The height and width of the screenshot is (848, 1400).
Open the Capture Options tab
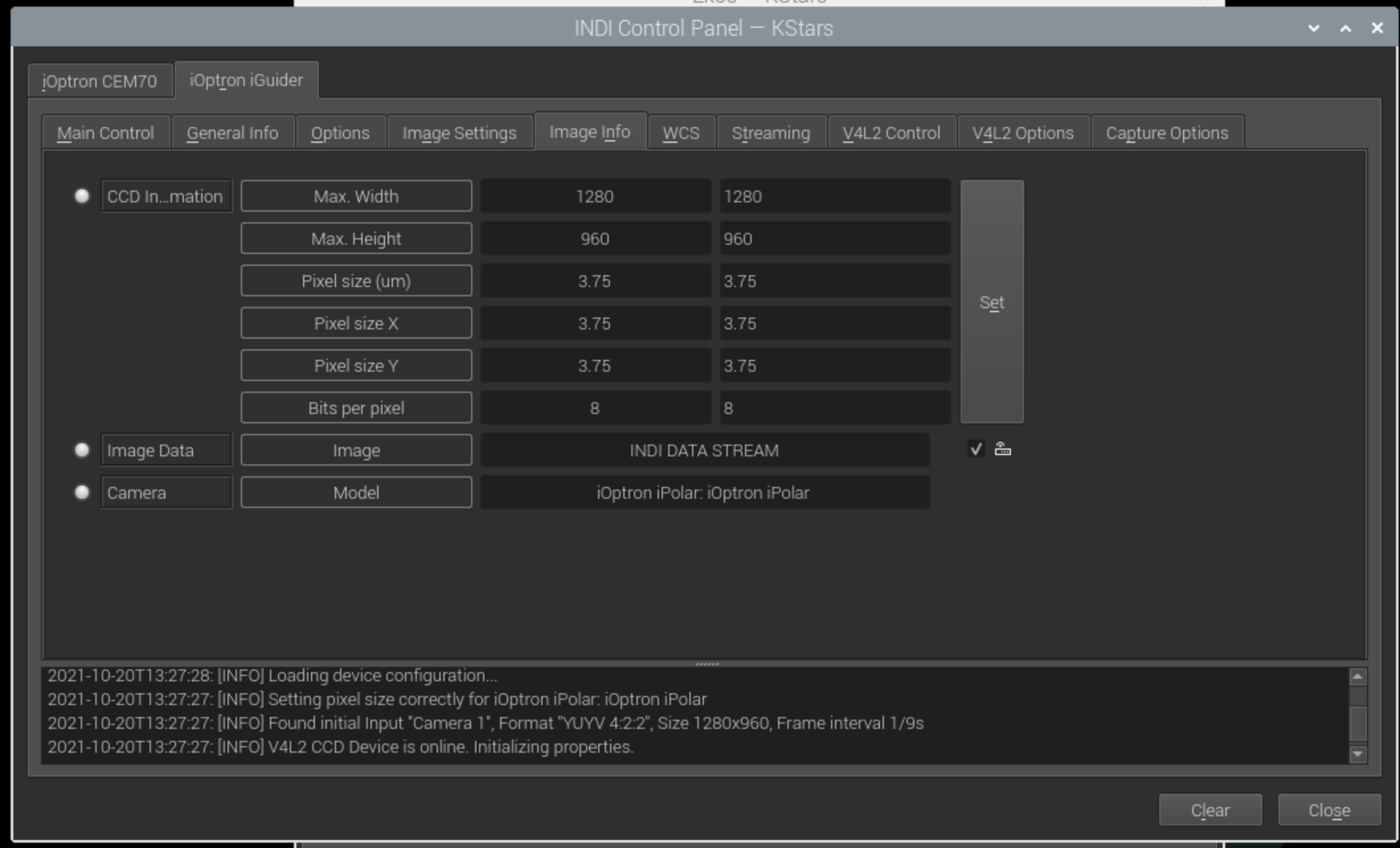(1166, 133)
